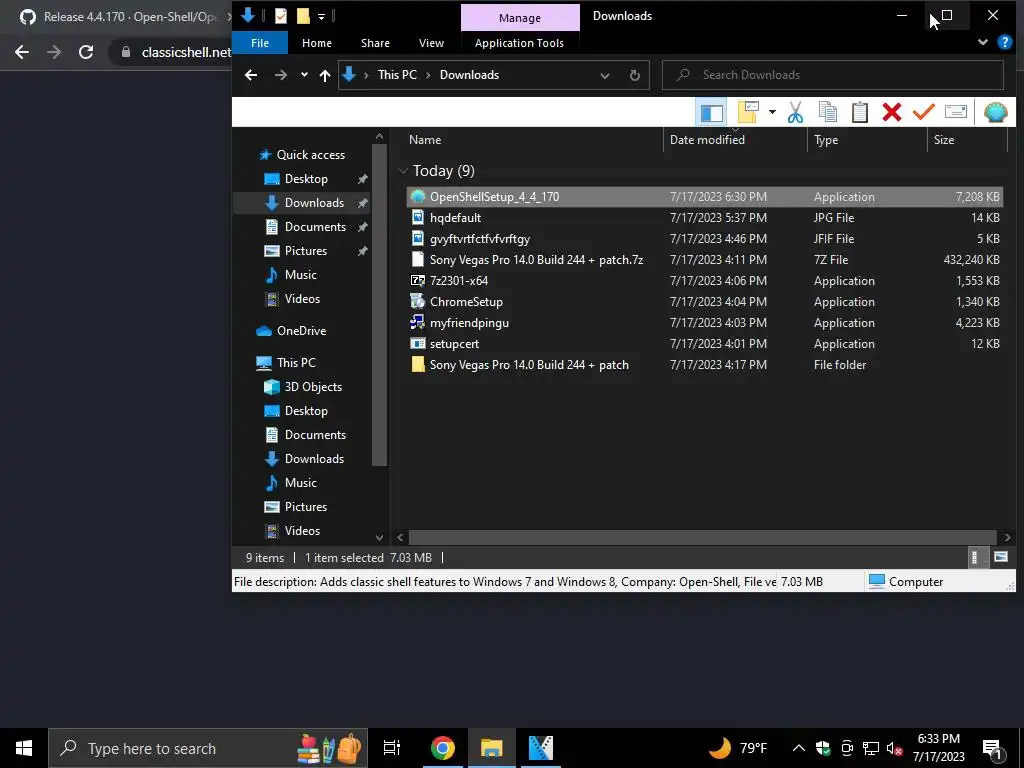
Task: Click Downloads in the address breadcrumb
Action: [x=469, y=74]
